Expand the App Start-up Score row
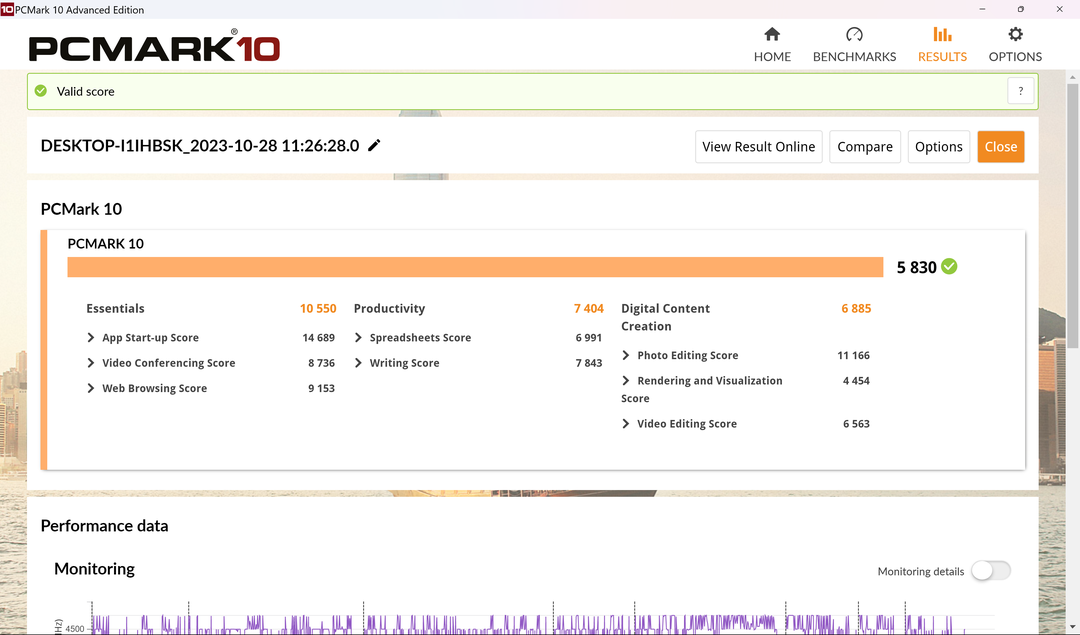The width and height of the screenshot is (1080, 635). coord(91,338)
